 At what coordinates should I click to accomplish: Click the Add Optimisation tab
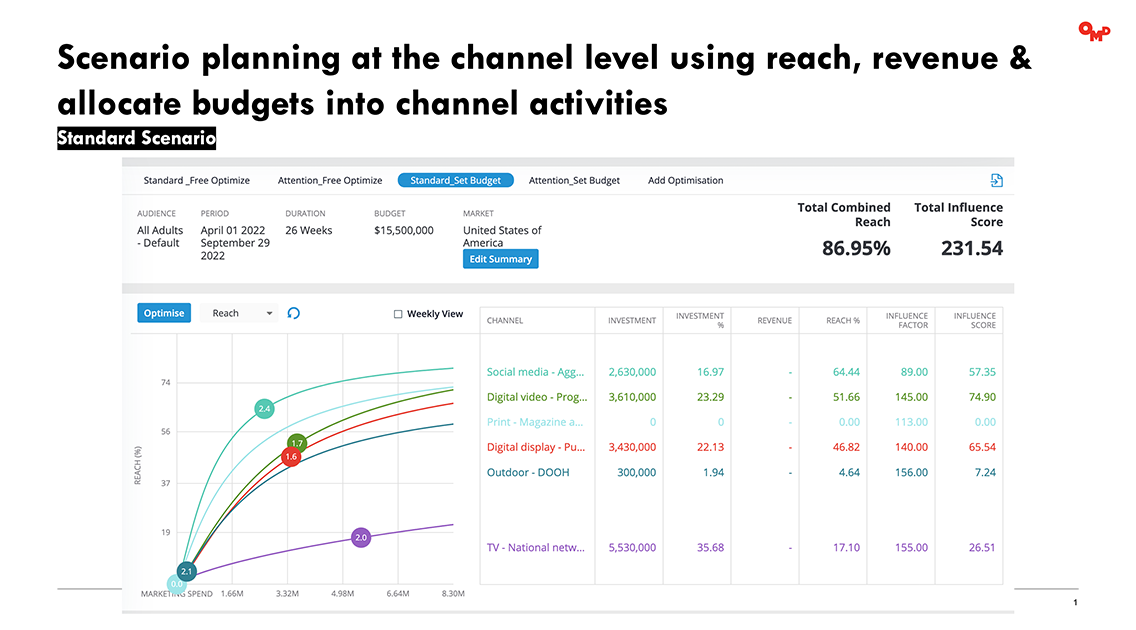685,180
